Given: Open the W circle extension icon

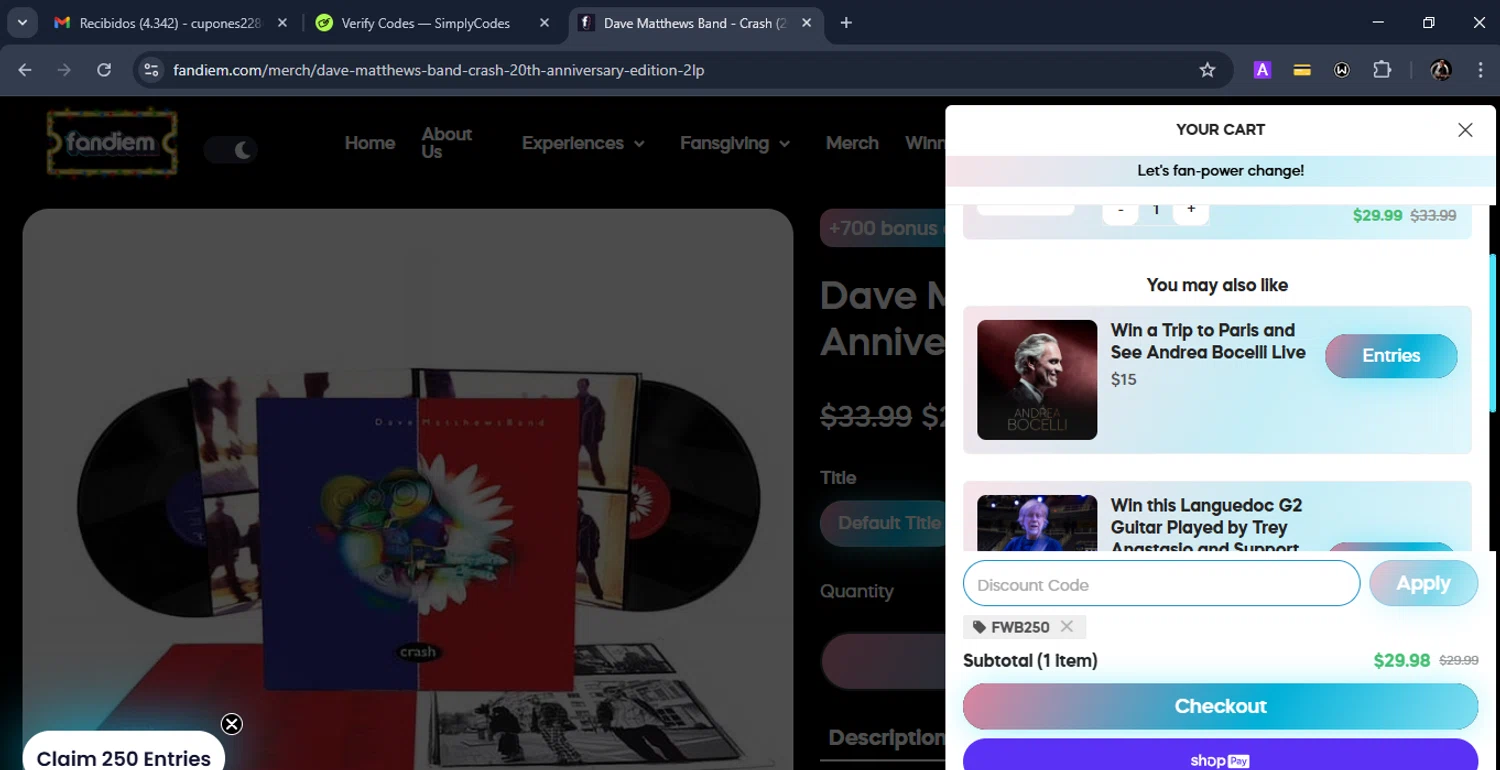Looking at the screenshot, I should coord(1342,70).
